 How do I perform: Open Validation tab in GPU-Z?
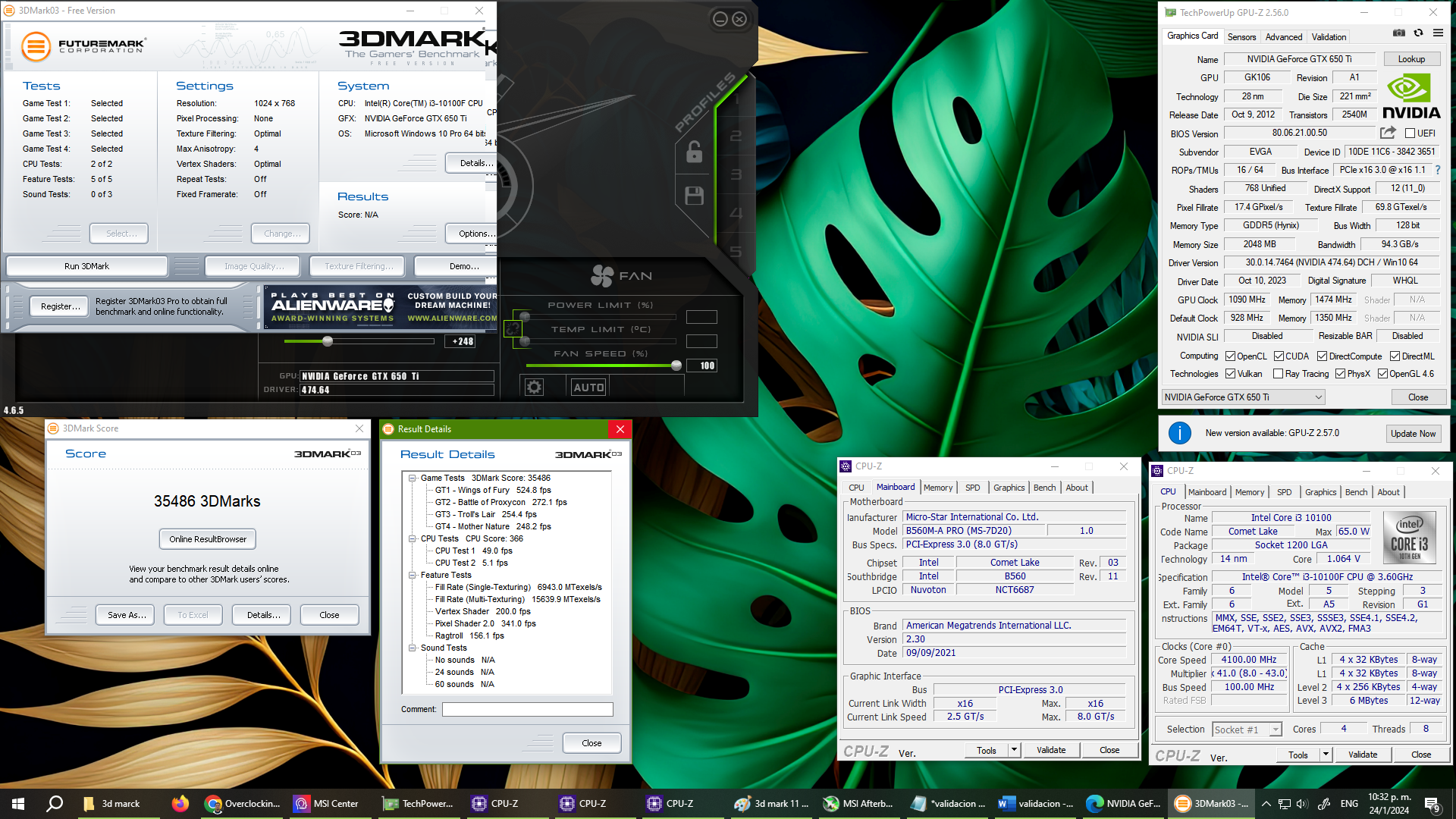1329,36
